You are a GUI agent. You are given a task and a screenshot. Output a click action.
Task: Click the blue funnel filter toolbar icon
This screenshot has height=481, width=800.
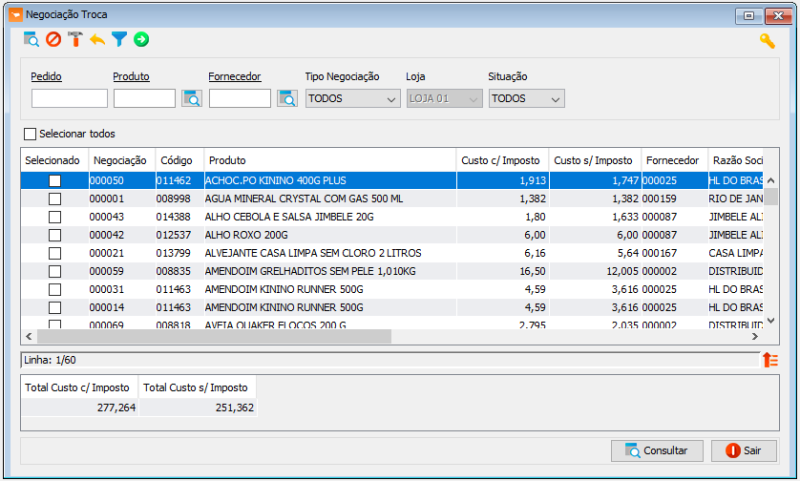[x=119, y=39]
